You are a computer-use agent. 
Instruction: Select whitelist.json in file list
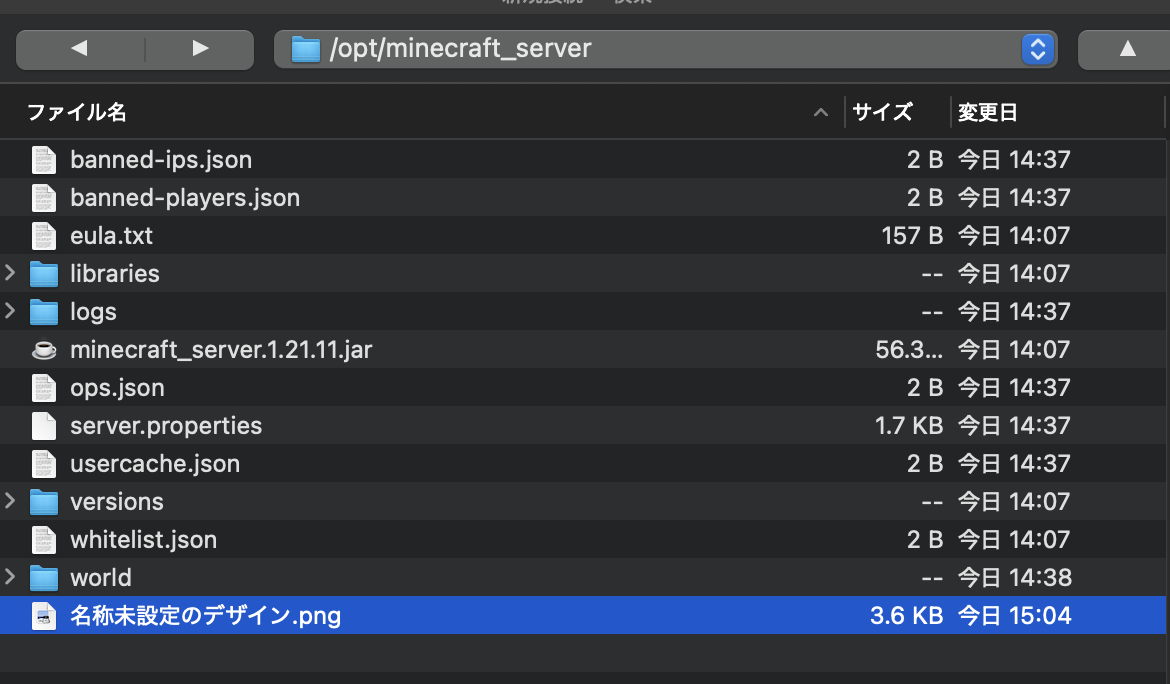point(143,540)
